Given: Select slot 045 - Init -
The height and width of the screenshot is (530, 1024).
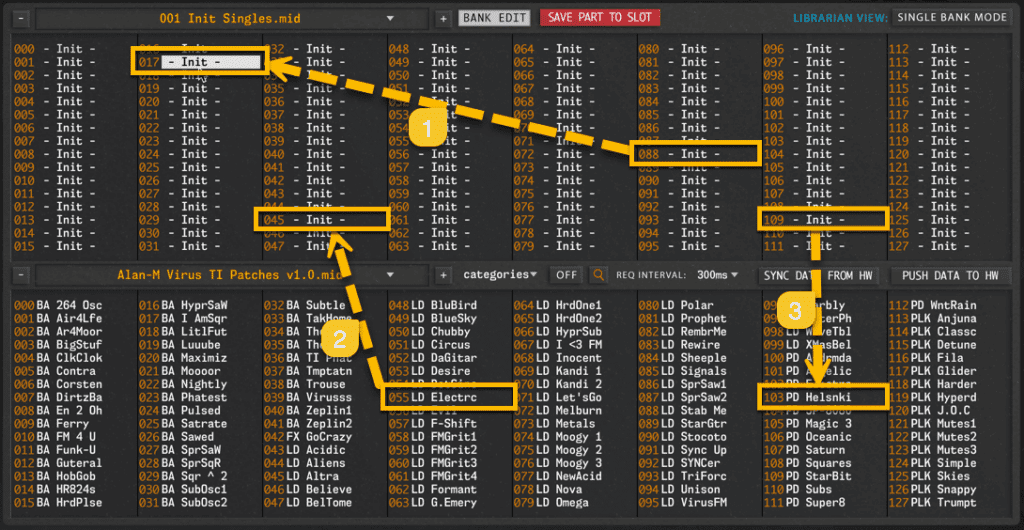Looking at the screenshot, I should pyautogui.click(x=305, y=220).
